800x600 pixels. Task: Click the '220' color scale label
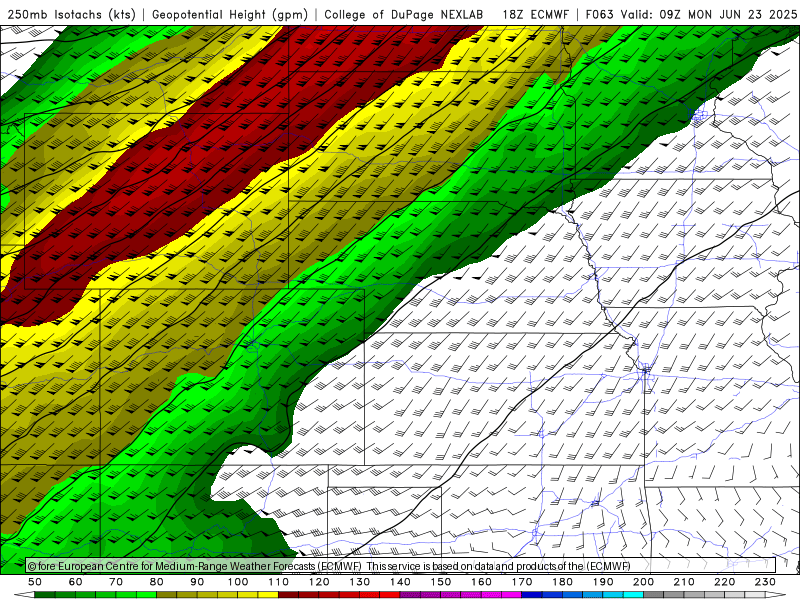(x=724, y=582)
